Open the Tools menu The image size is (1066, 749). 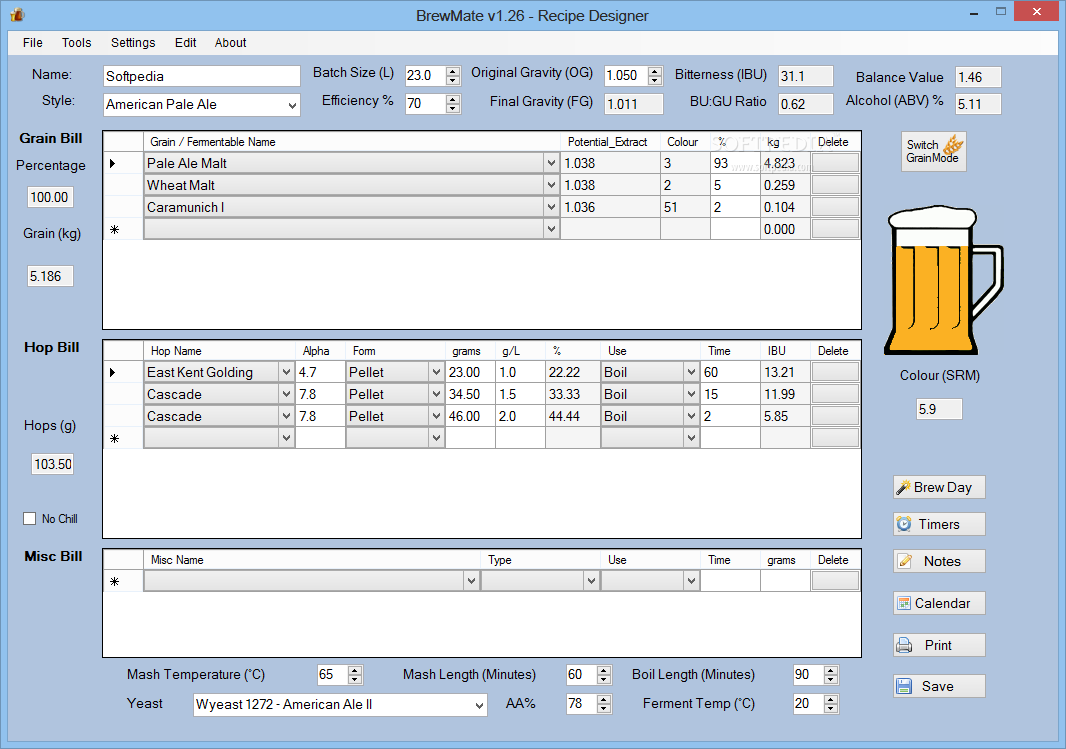click(x=76, y=43)
